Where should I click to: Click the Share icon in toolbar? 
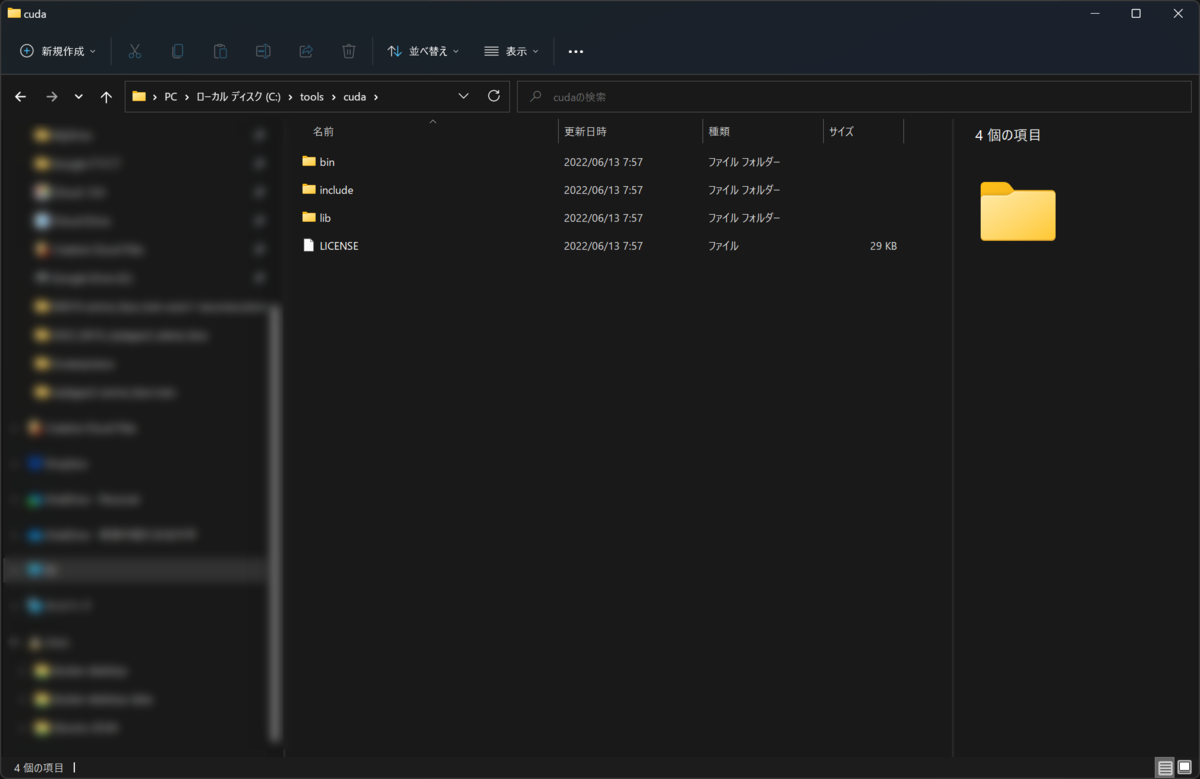pyautogui.click(x=306, y=51)
